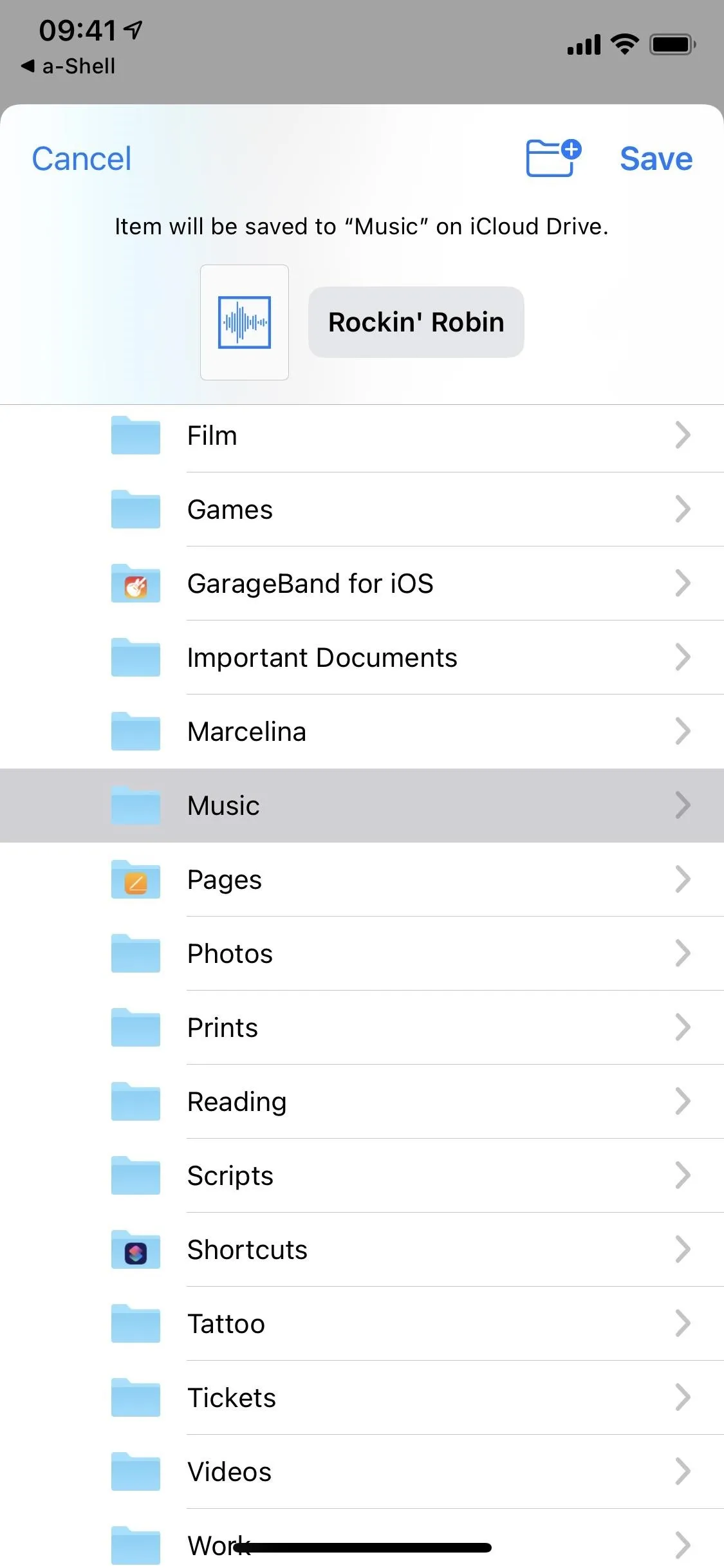Tap the Film folder icon

[x=135, y=435]
